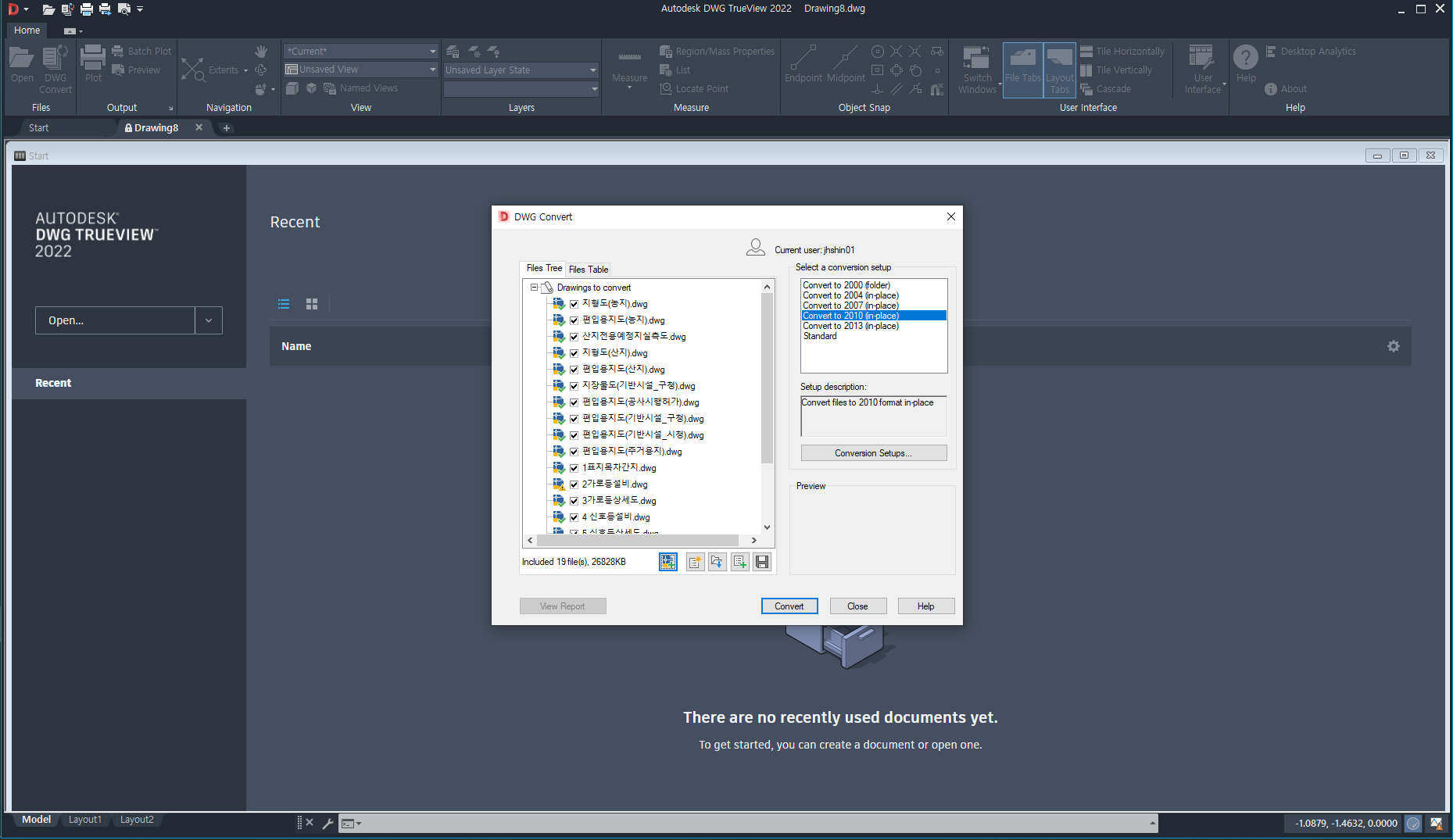Screen dimensions: 1453x840
Task: Switch Recent view to grid layout
Action: [x=312, y=304]
